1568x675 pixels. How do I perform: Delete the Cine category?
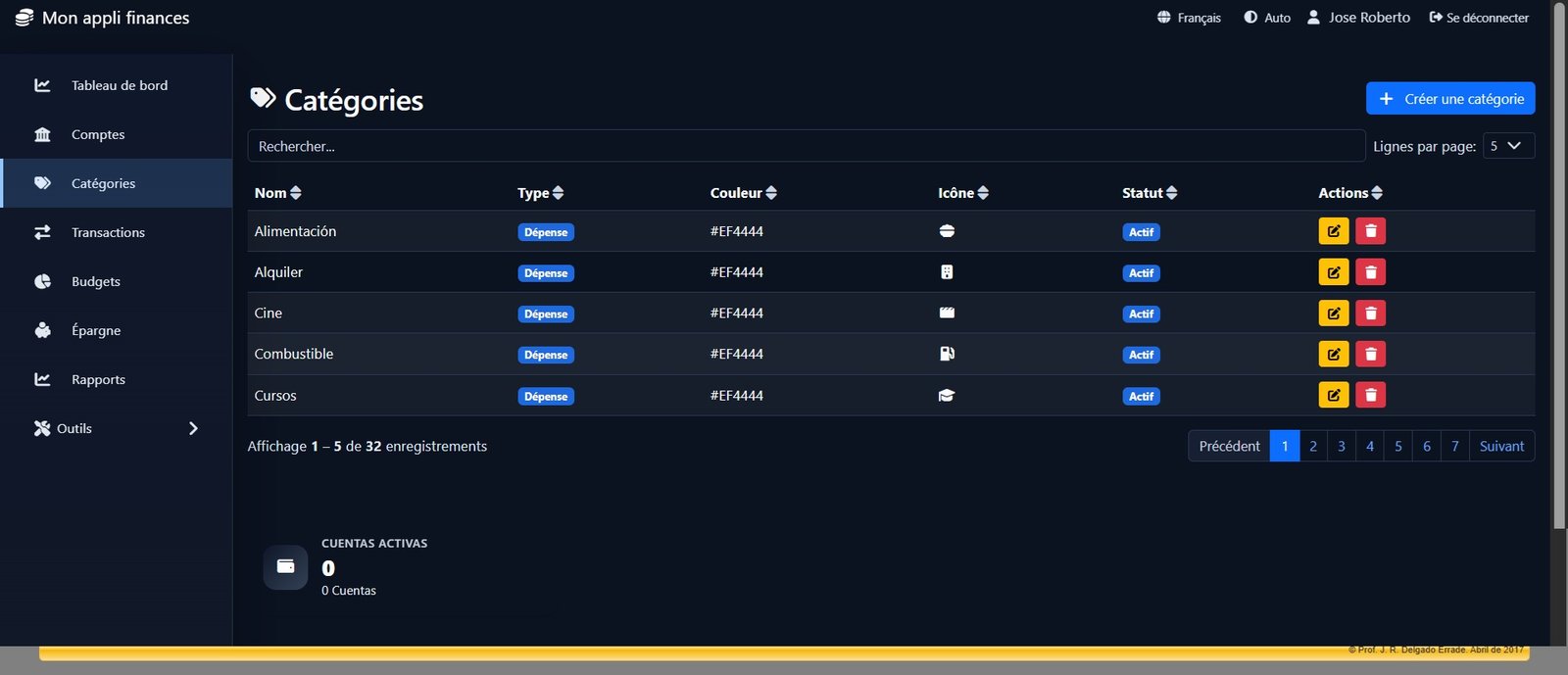1371,313
